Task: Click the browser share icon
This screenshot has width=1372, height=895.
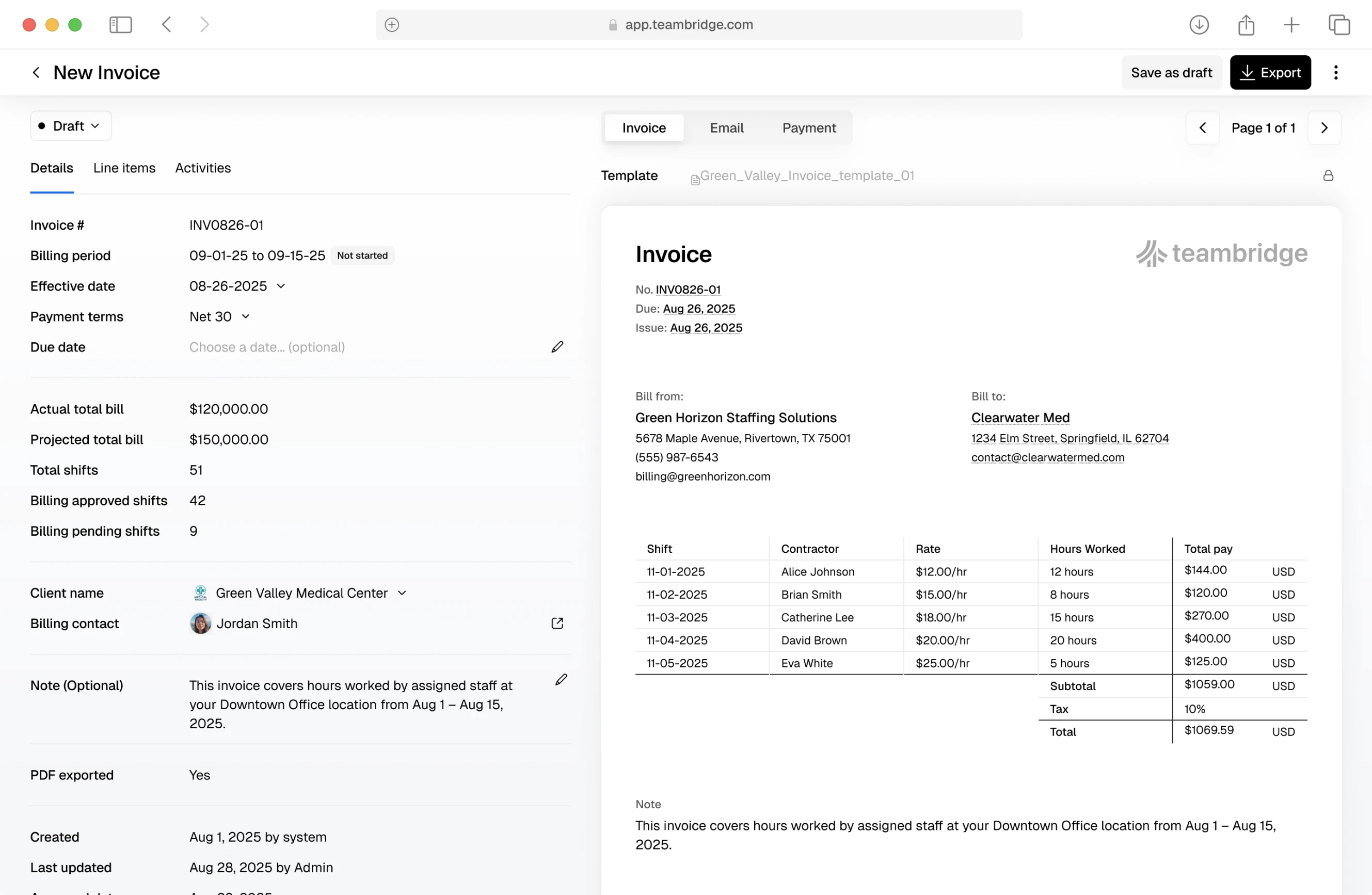Action: (x=1246, y=25)
